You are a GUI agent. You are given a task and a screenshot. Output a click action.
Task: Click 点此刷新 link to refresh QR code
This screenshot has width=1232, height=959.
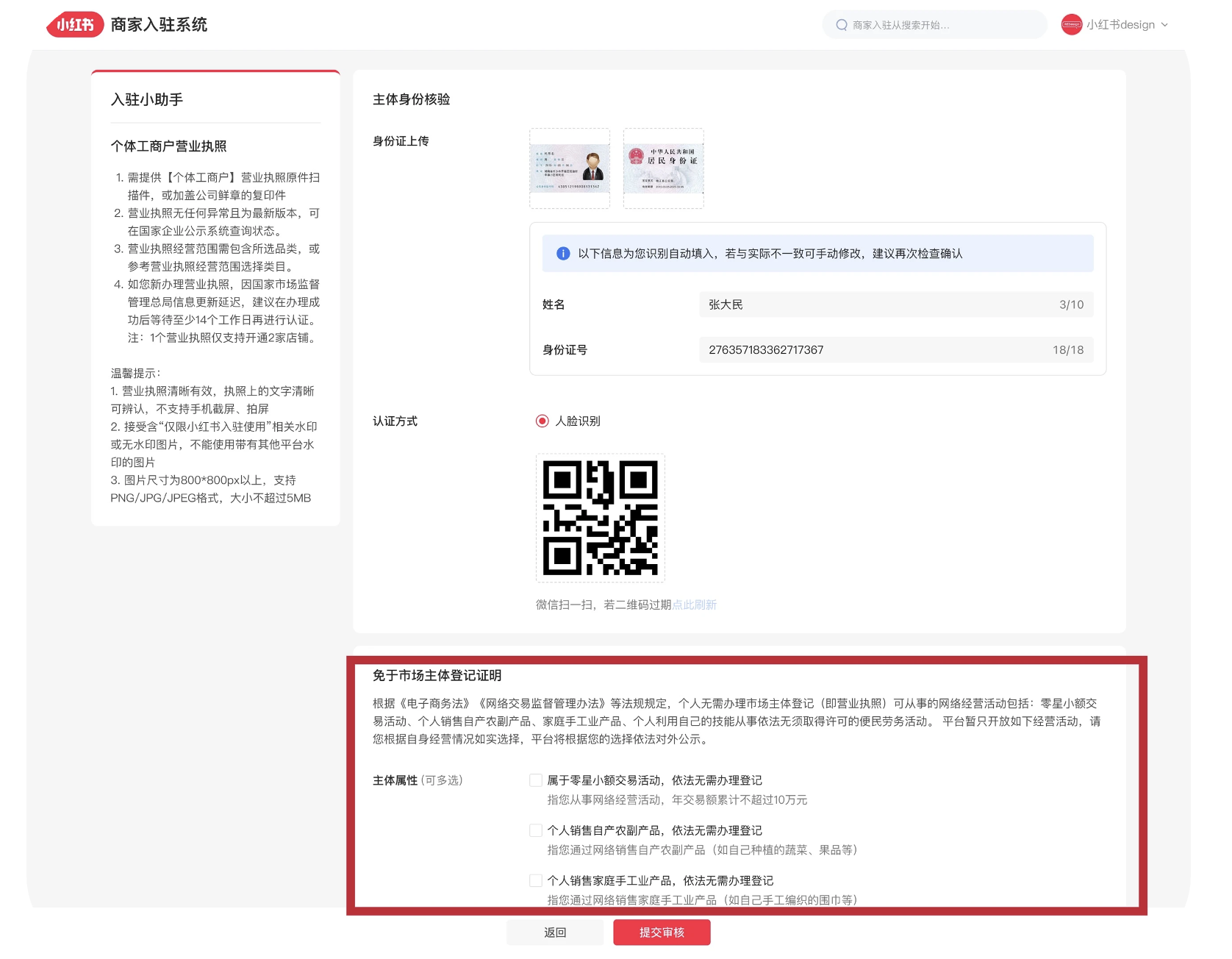click(x=694, y=605)
